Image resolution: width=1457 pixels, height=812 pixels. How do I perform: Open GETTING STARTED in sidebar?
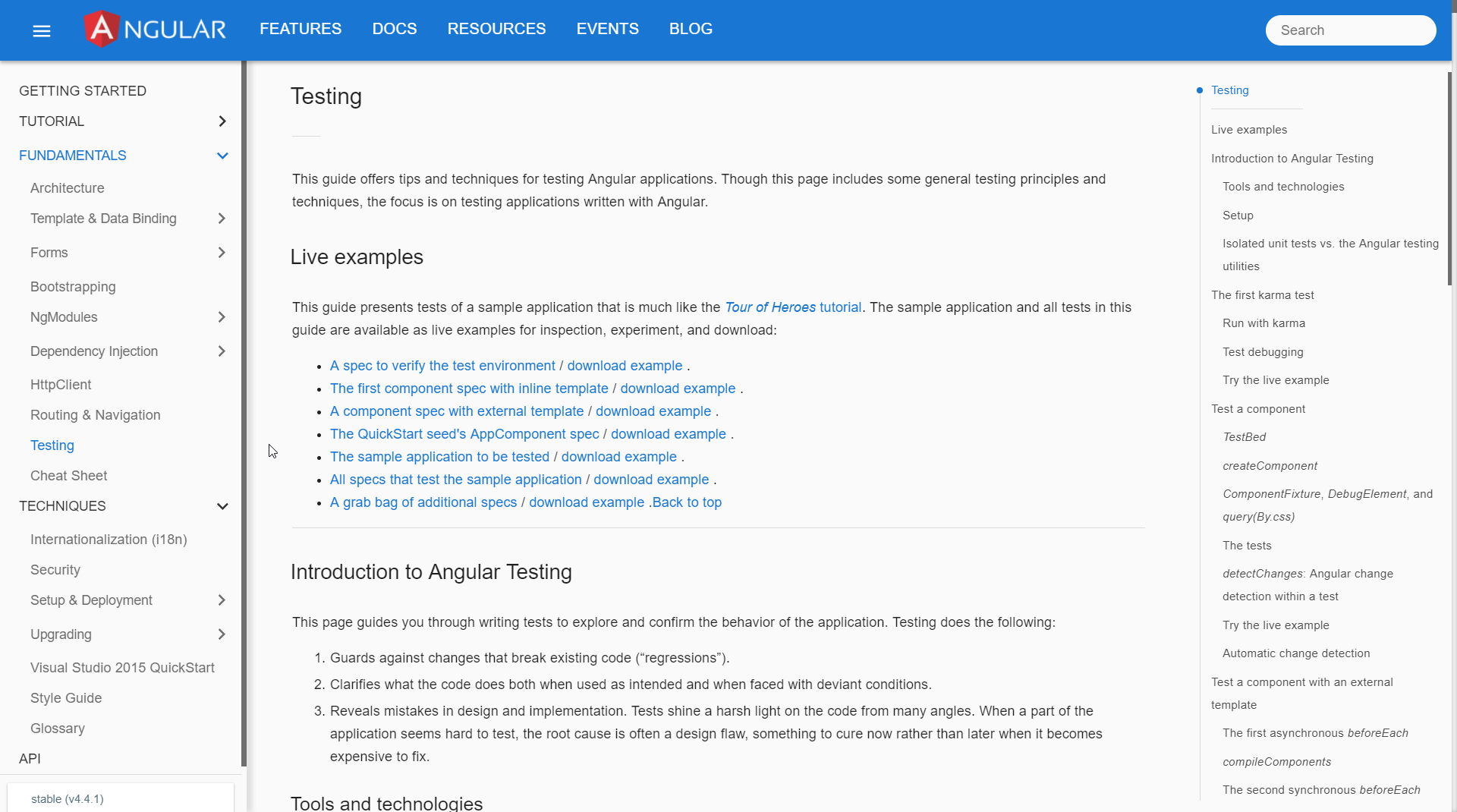[x=83, y=91]
